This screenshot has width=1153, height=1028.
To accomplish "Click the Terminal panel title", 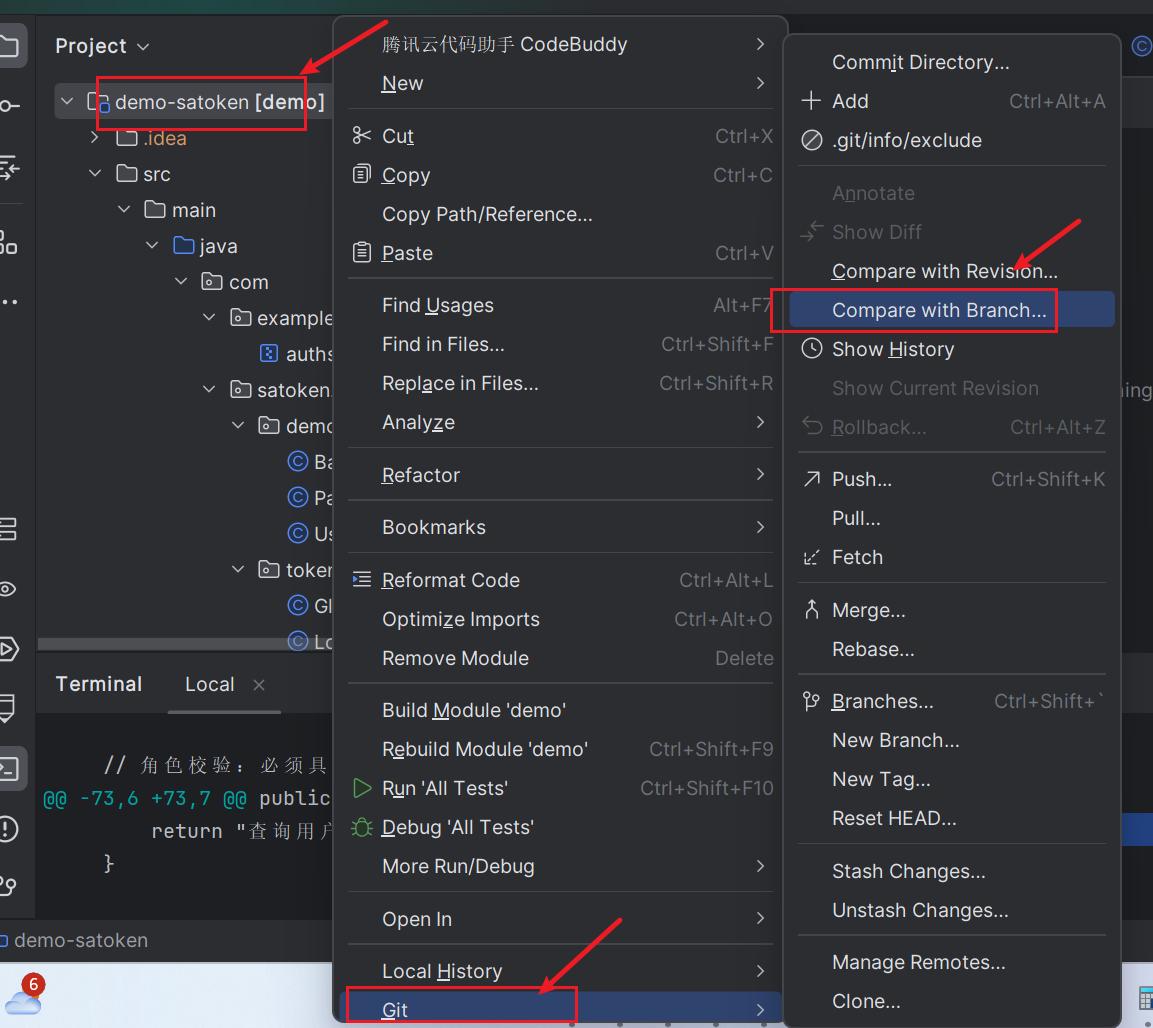I will click(x=99, y=684).
